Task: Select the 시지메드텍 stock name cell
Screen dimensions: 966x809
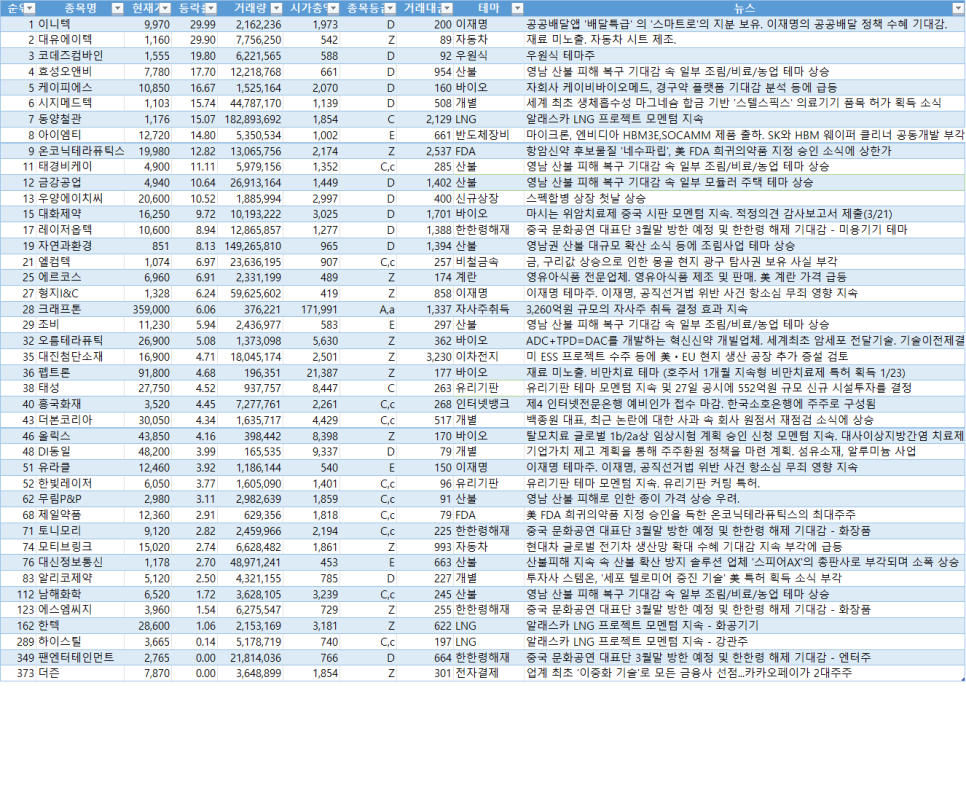Action: pos(80,103)
